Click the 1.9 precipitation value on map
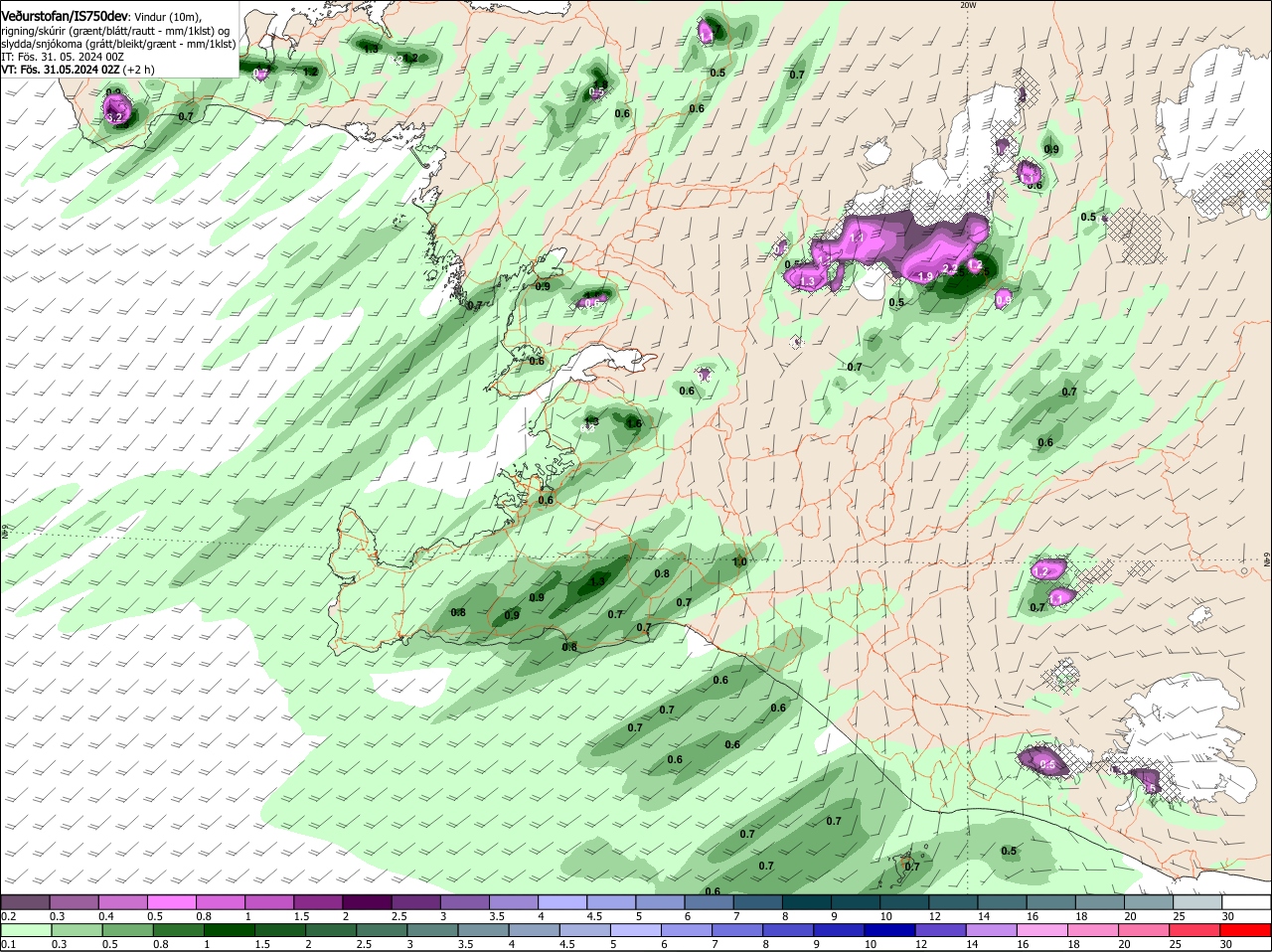The image size is (1272, 952). click(924, 277)
